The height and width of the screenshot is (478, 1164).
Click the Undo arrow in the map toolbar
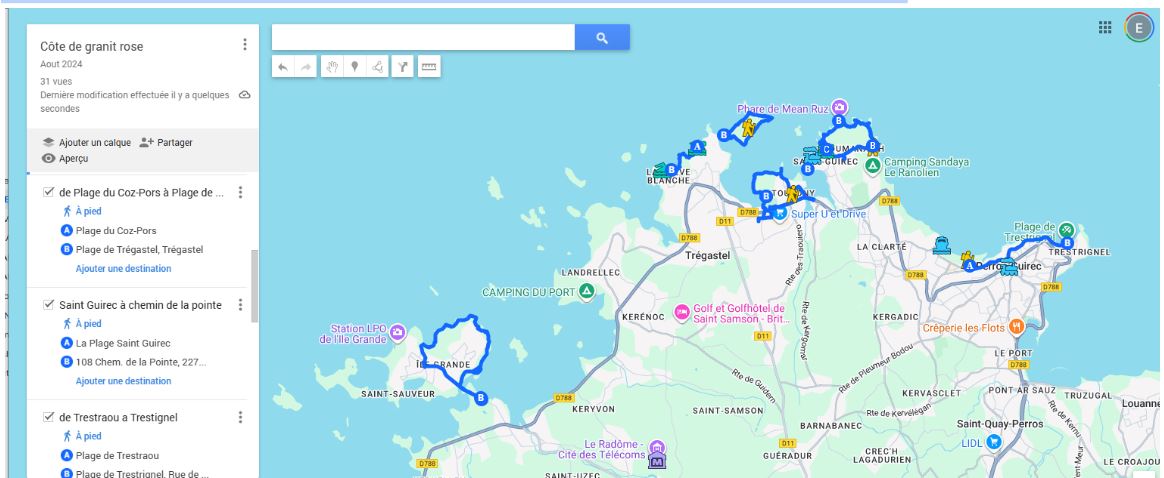pyautogui.click(x=283, y=67)
